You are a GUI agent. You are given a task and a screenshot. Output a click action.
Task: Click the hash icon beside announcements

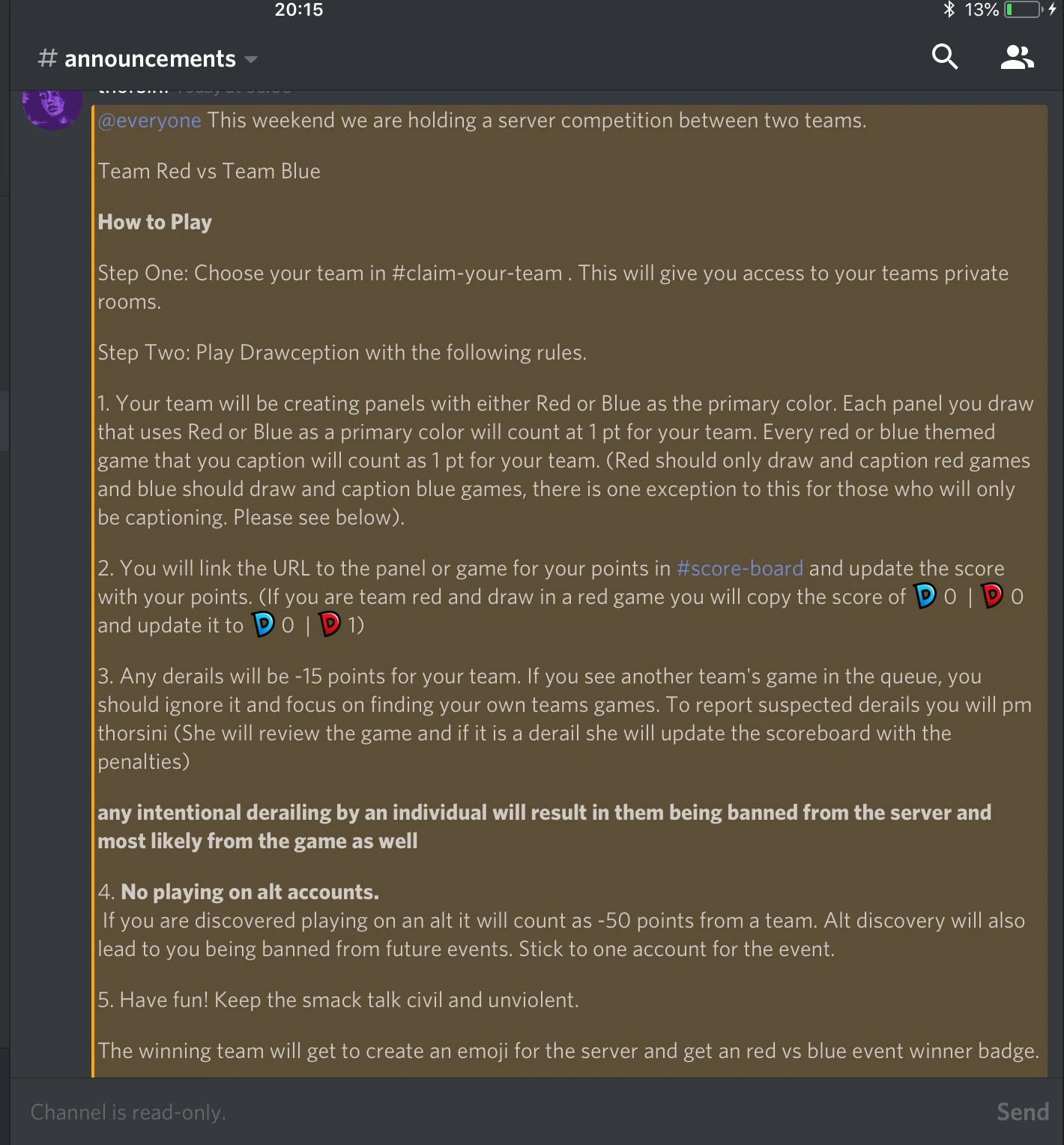click(47, 58)
